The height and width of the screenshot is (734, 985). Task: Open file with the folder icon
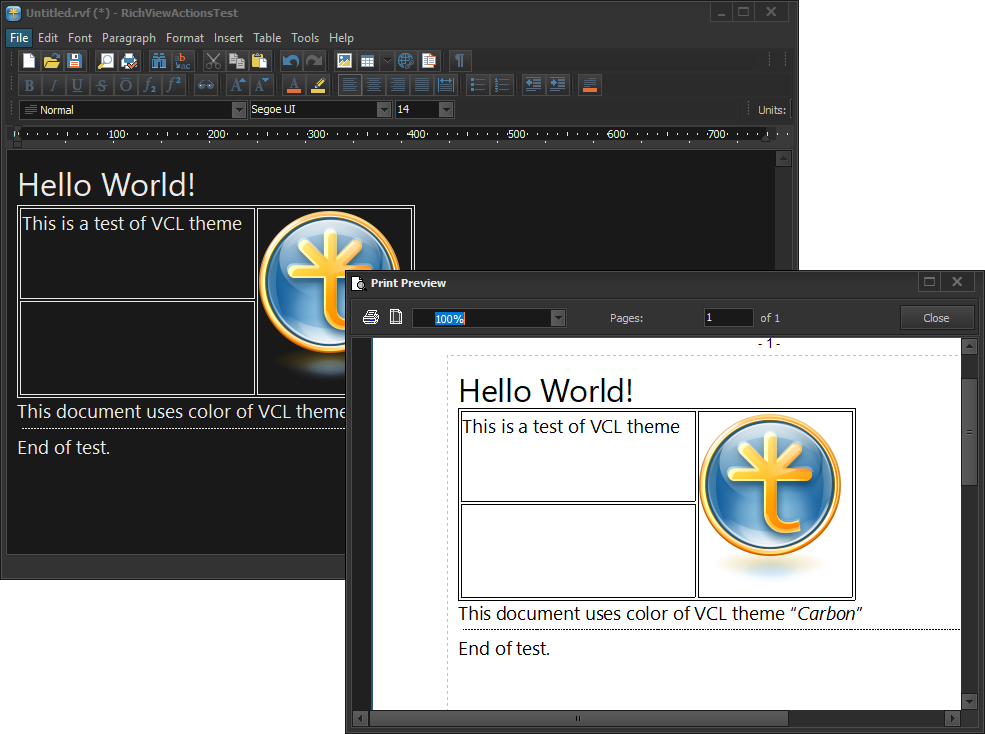coord(52,61)
